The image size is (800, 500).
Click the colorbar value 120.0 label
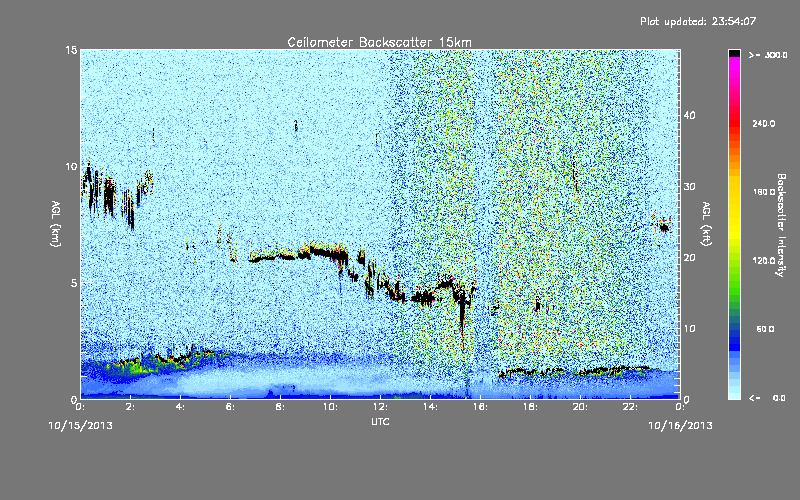click(x=764, y=261)
